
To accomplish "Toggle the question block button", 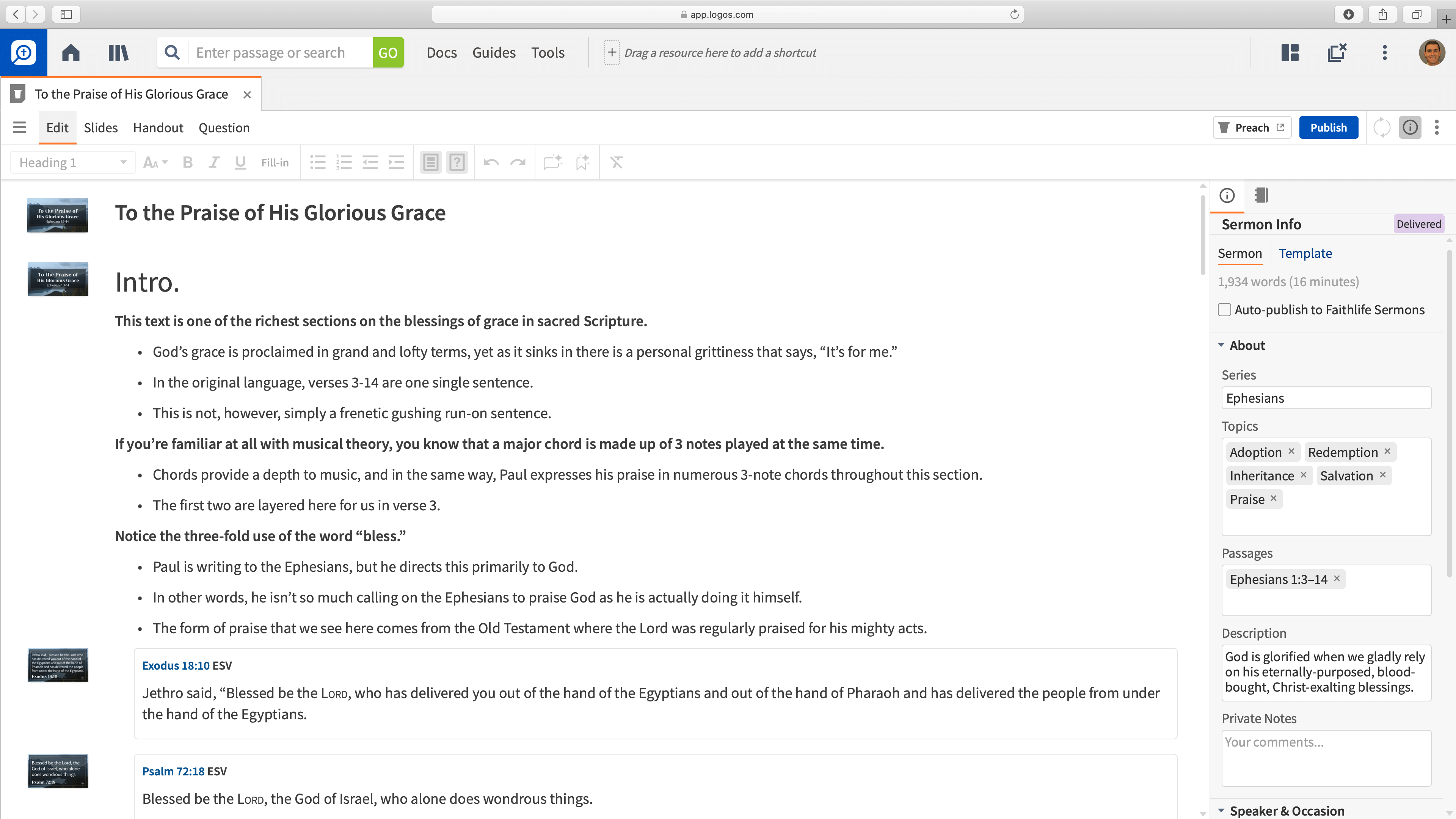I will [x=457, y=163].
